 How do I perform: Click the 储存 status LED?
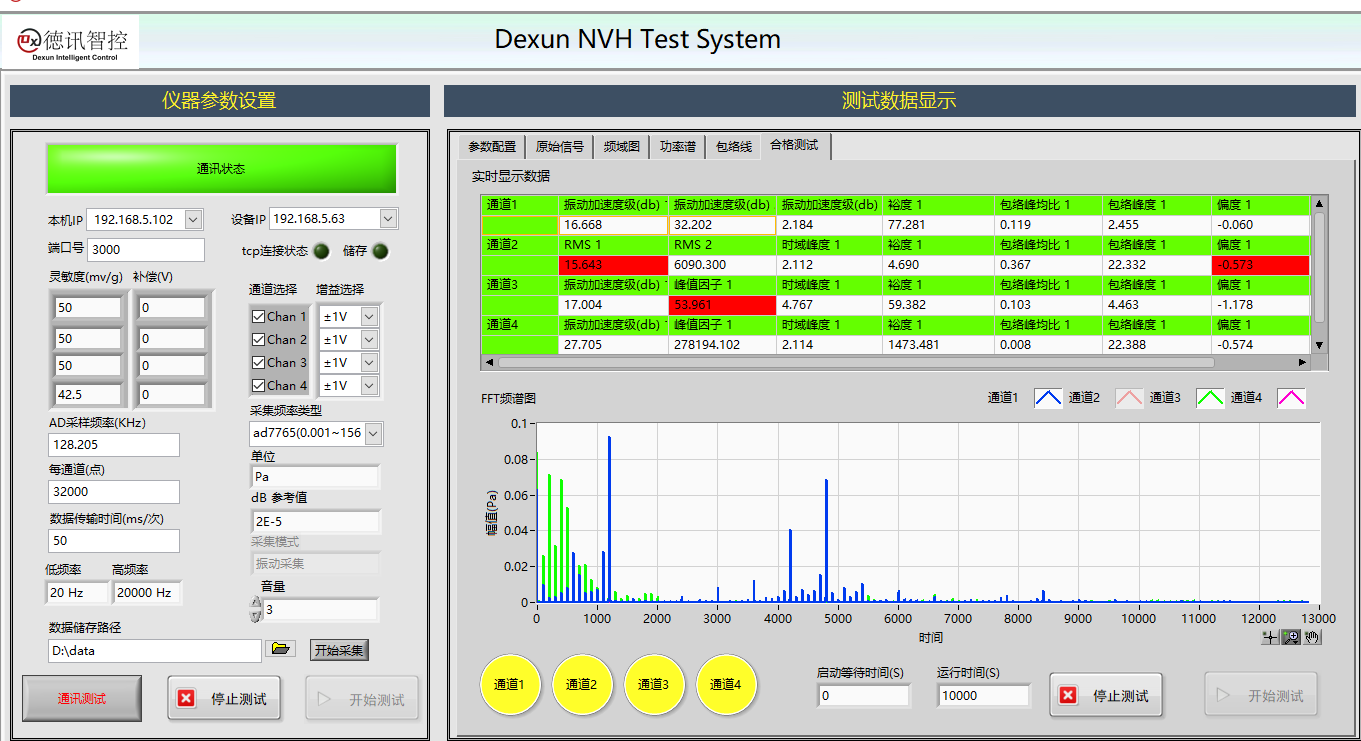pos(380,251)
